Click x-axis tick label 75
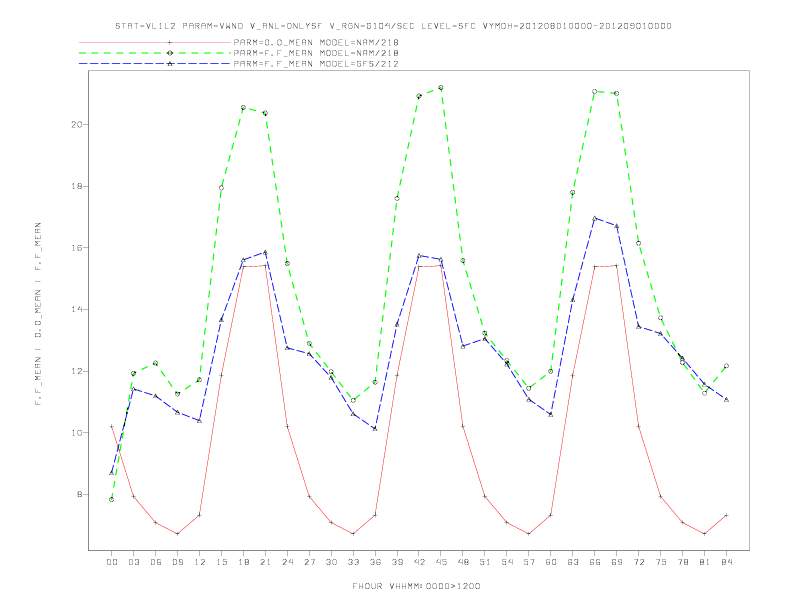792x612 pixels. (x=661, y=562)
